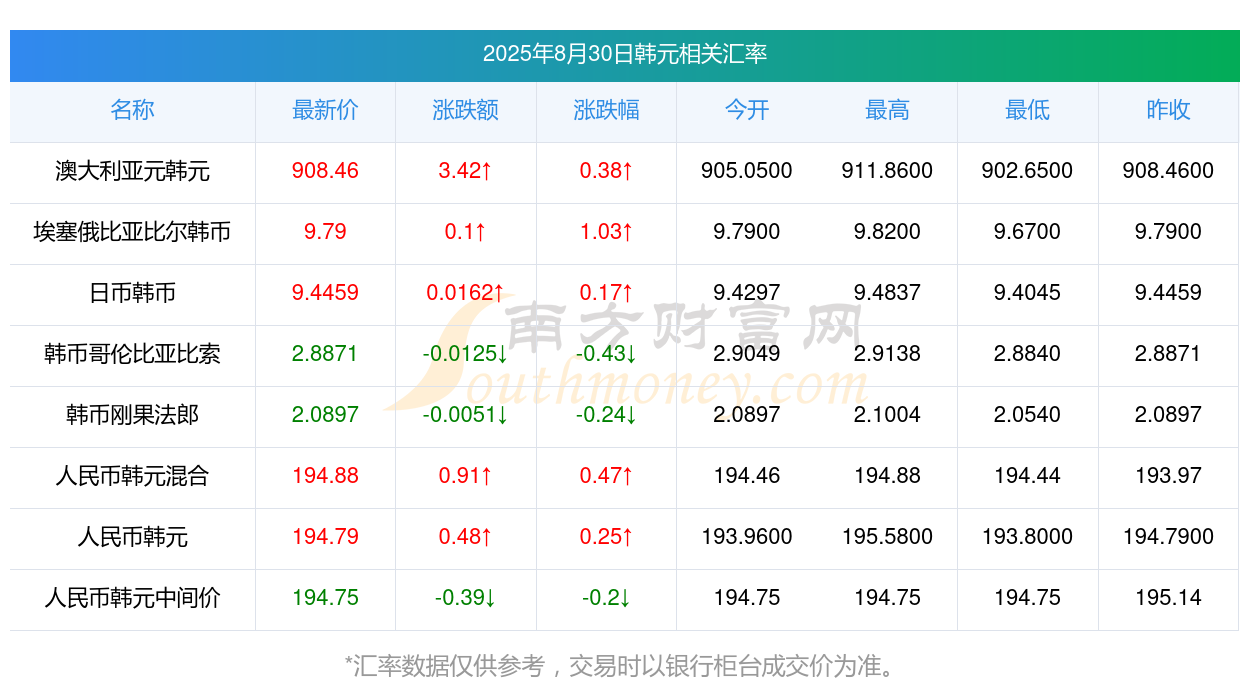Screen dimensions: 1250x698
Task: Click low value 9.6700
Action: (x=1028, y=232)
